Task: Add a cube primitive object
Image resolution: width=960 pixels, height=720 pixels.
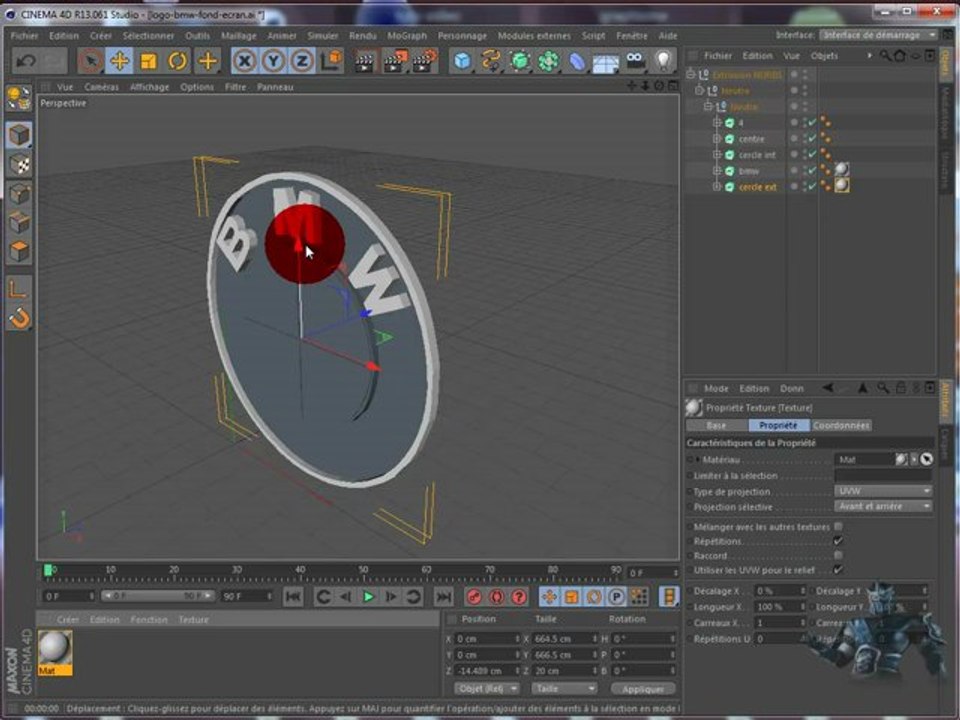Action: [x=463, y=61]
